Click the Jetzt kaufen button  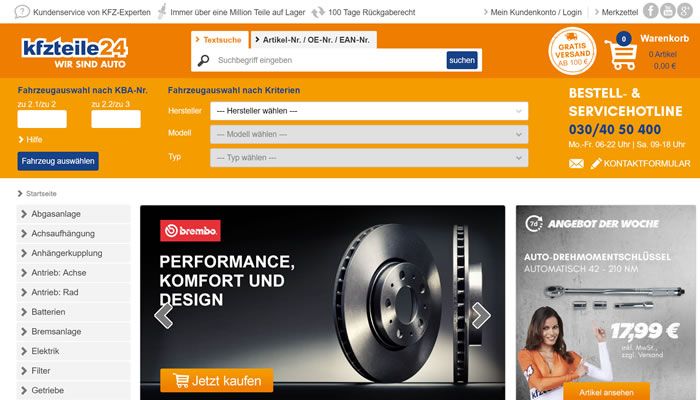click(x=217, y=381)
